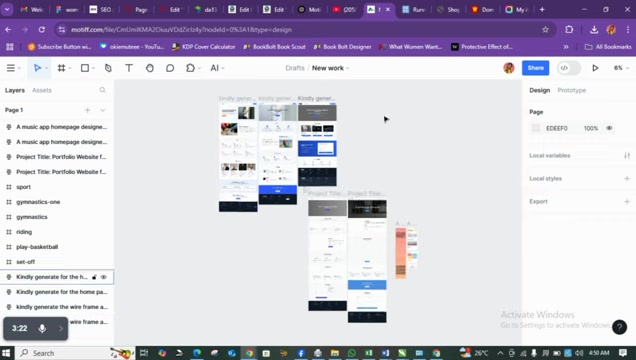Open All Bookmarks folder
The width and height of the screenshot is (636, 360).
coord(608,47)
